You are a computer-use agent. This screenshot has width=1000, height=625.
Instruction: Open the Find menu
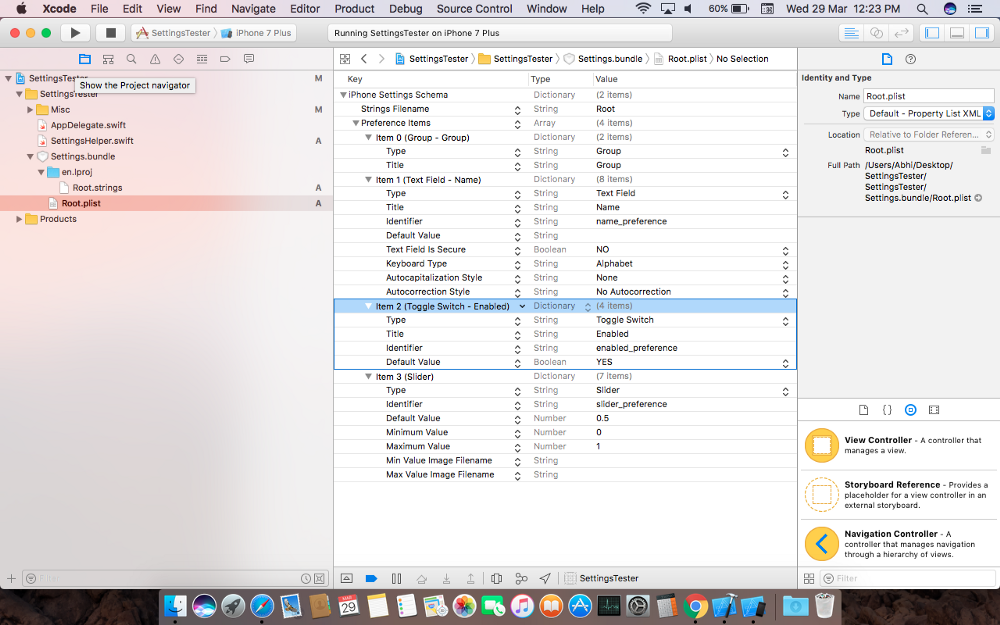point(206,9)
